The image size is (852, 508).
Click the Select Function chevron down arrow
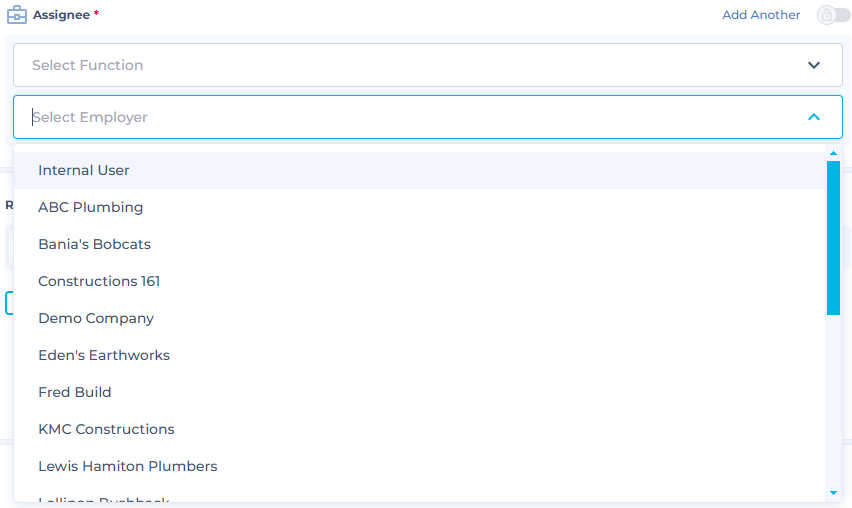point(814,65)
